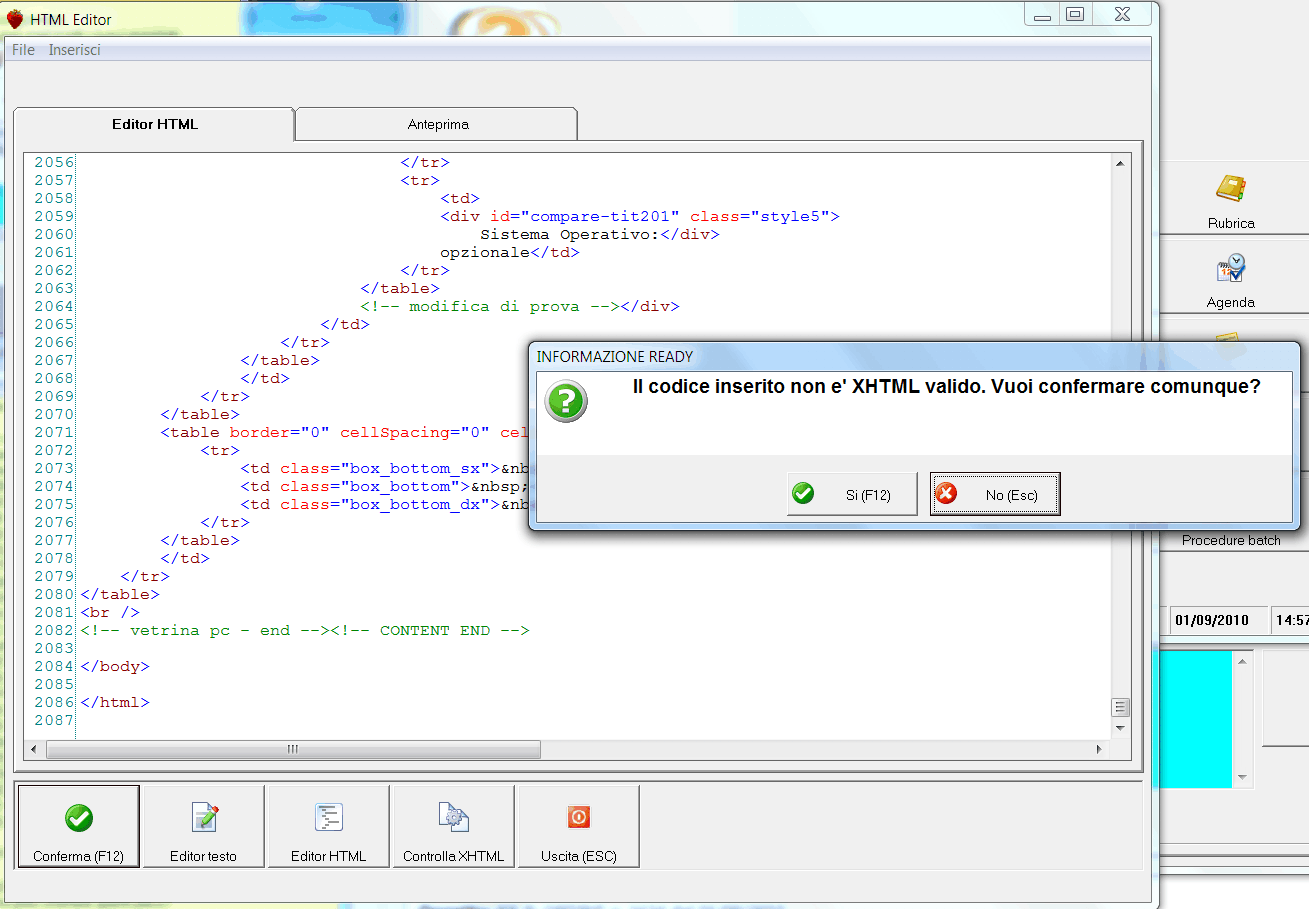This screenshot has height=909, width=1309.
Task: Click the cyan panel's scrollbar down arrow
Action: pyautogui.click(x=1243, y=777)
